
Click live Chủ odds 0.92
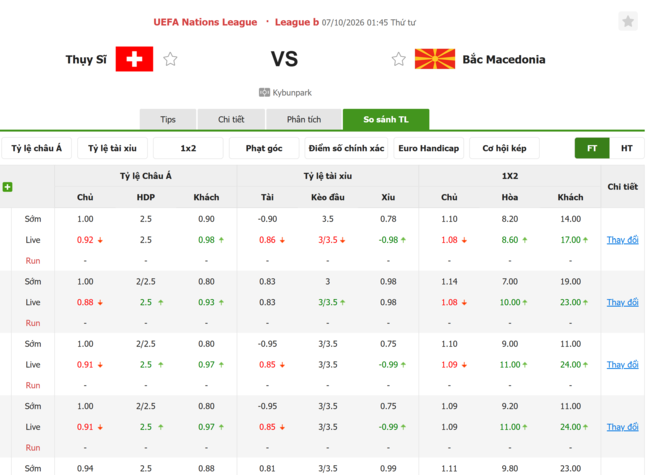[85, 240]
